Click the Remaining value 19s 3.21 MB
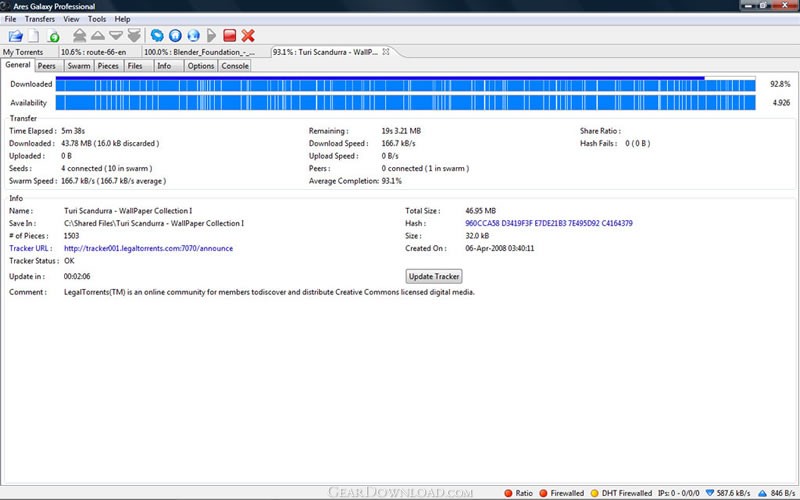Viewport: 800px width, 500px height. 401,131
